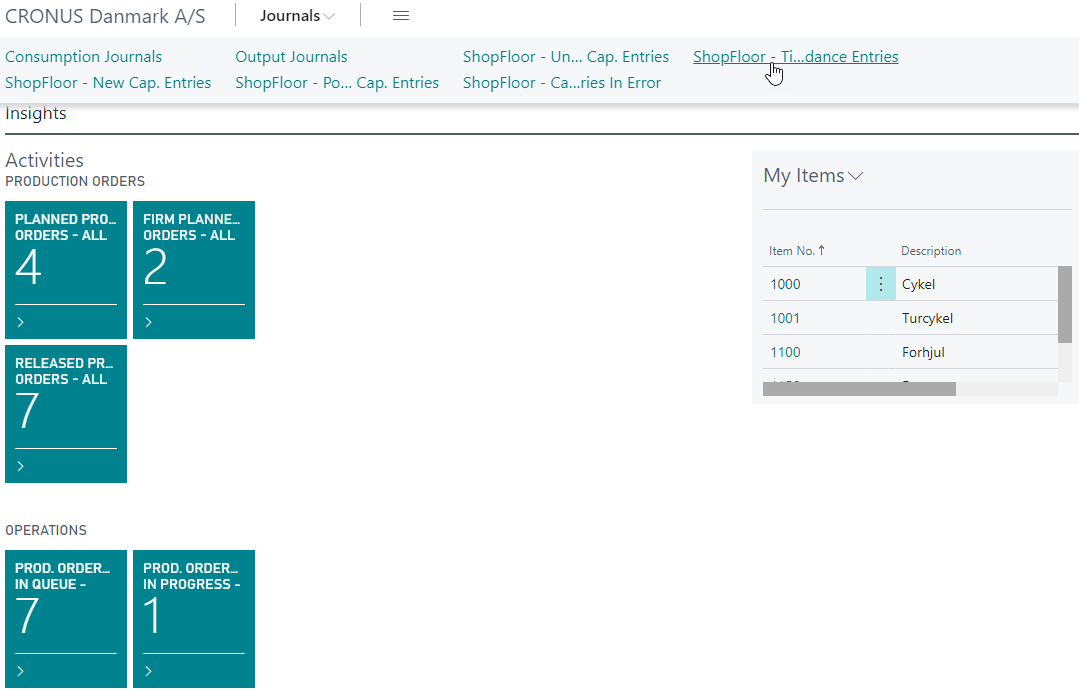Open Output Journals
The width and height of the screenshot is (1079, 691).
(x=290, y=56)
